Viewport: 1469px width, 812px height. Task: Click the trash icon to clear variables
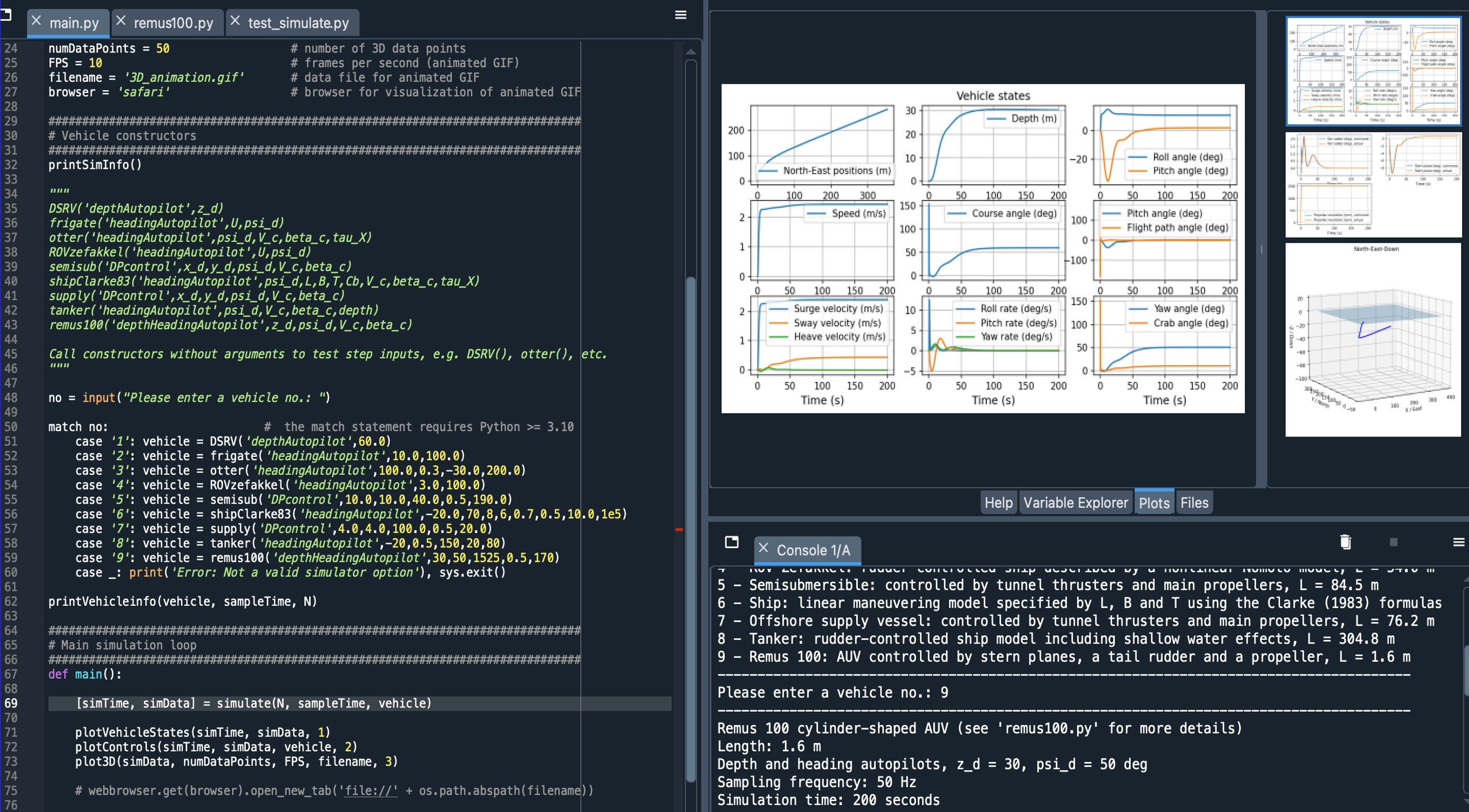click(1345, 542)
